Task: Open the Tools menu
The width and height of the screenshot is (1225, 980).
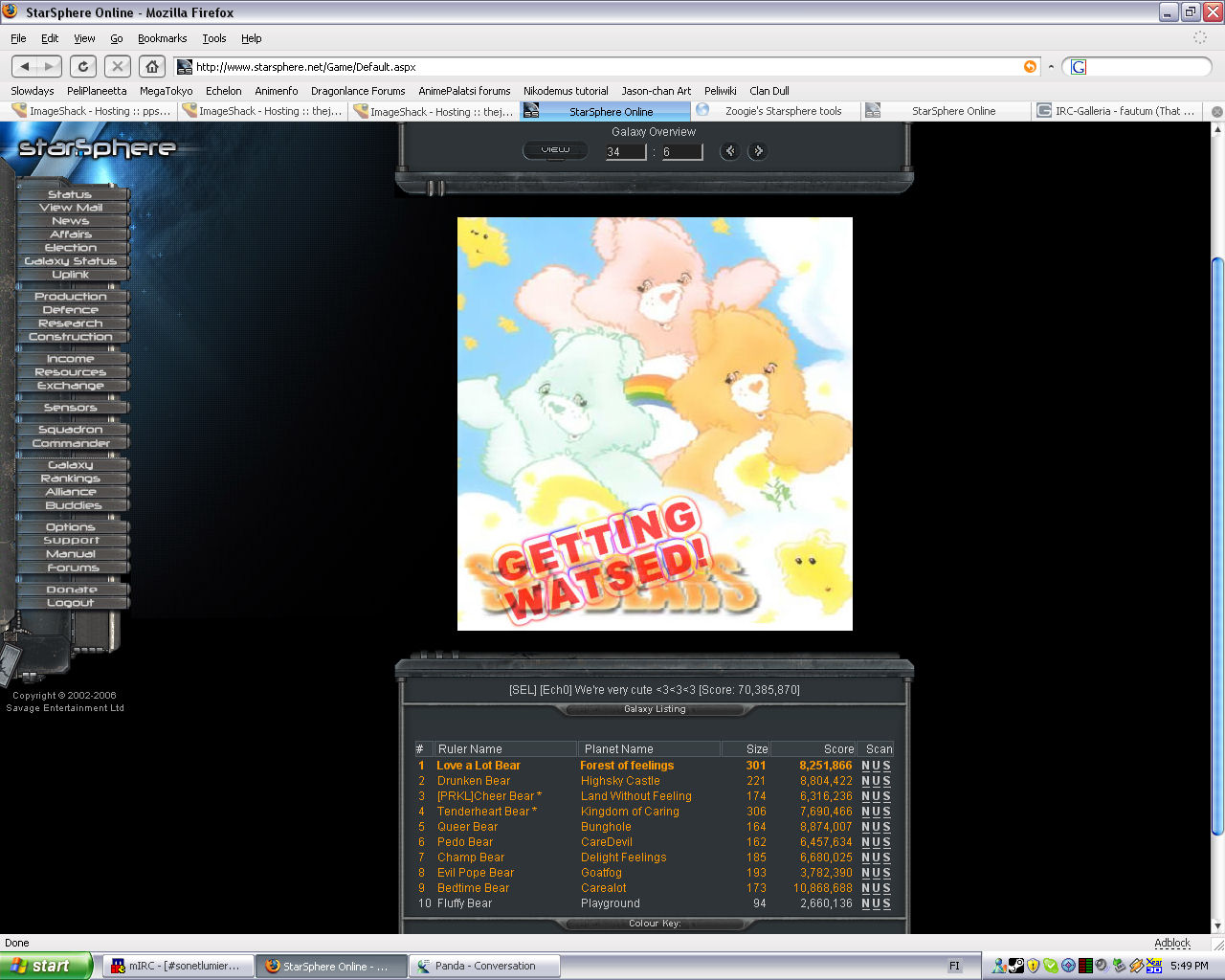Action: coord(213,38)
